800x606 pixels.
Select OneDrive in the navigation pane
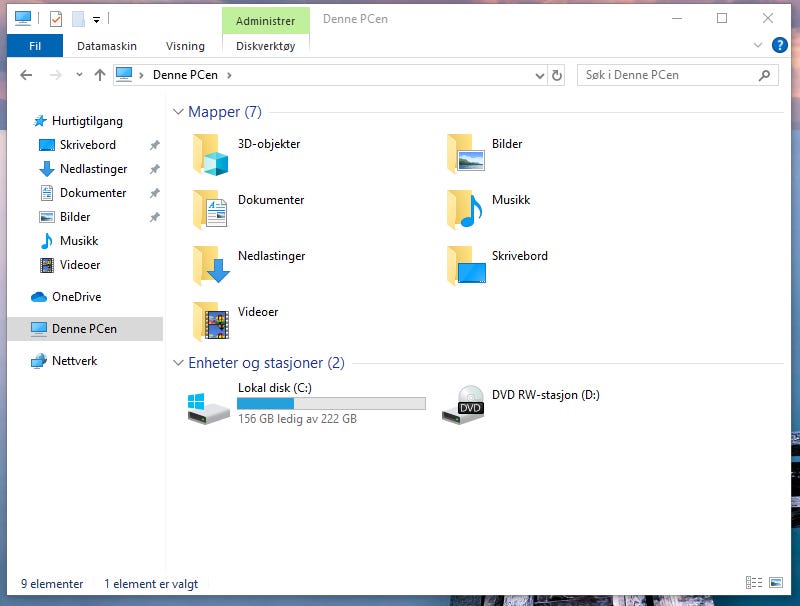click(x=77, y=297)
